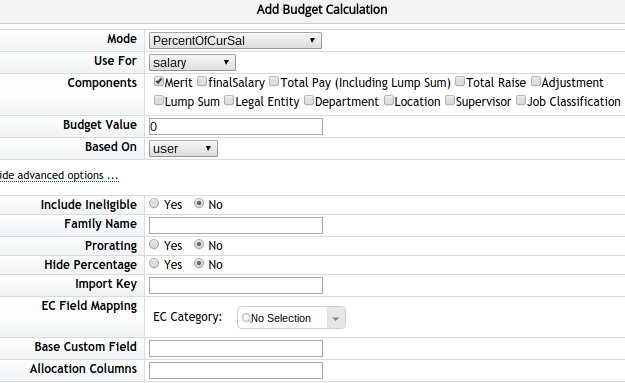
Task: Choose No for Prorating
Action: click(x=199, y=244)
